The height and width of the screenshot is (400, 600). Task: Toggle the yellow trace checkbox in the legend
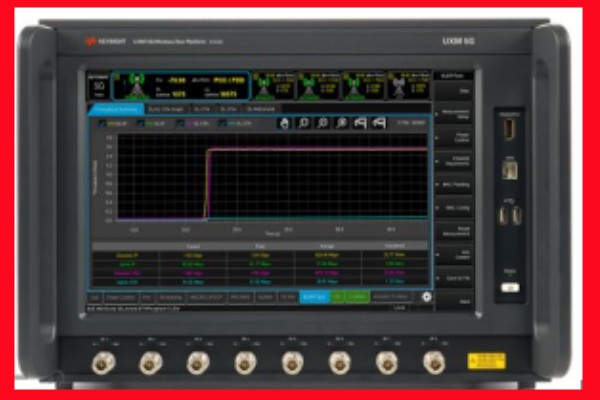click(x=100, y=123)
